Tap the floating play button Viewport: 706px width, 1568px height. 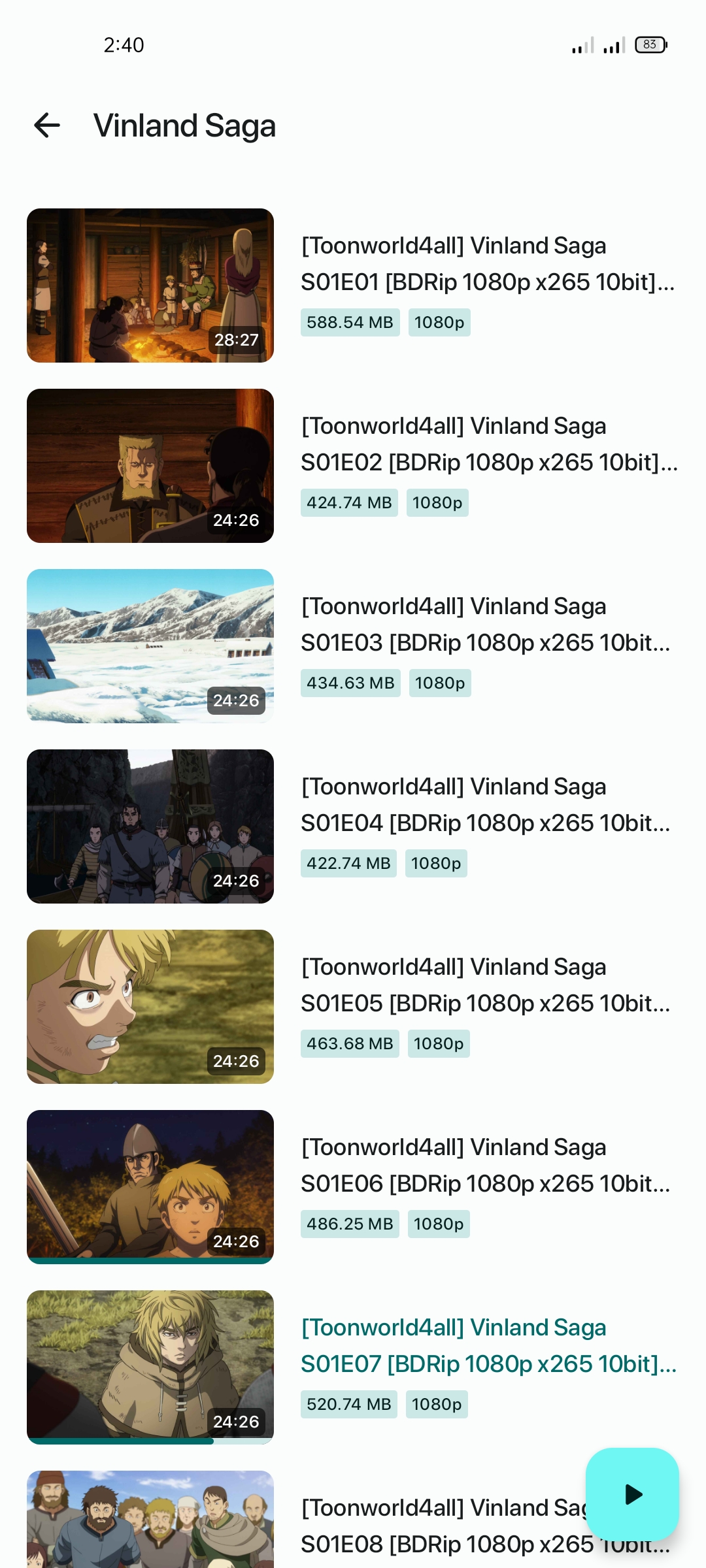click(632, 1494)
